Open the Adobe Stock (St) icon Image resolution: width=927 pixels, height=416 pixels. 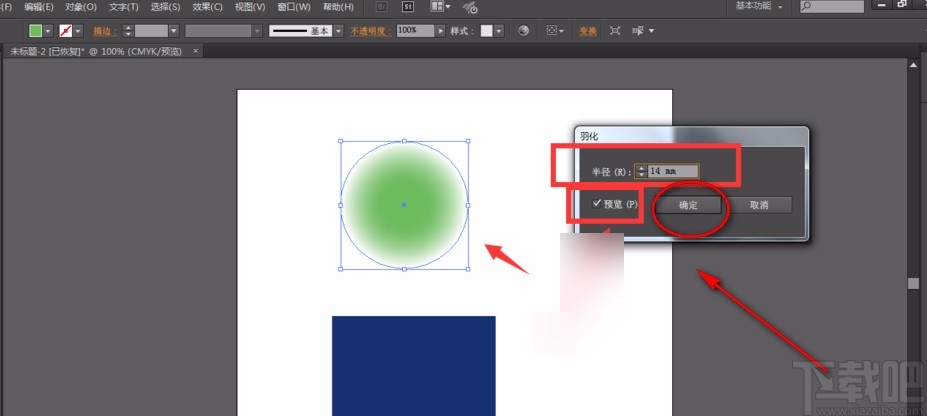click(408, 7)
